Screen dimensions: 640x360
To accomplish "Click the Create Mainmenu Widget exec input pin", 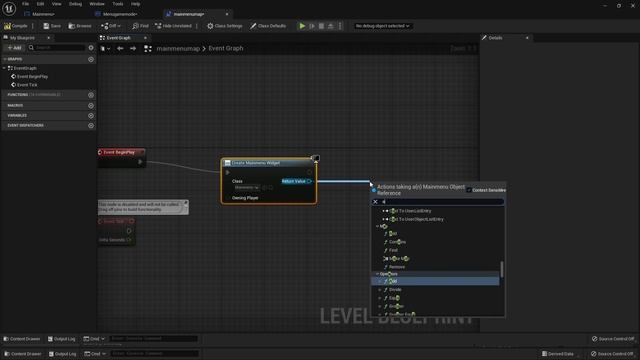I will tap(228, 172).
